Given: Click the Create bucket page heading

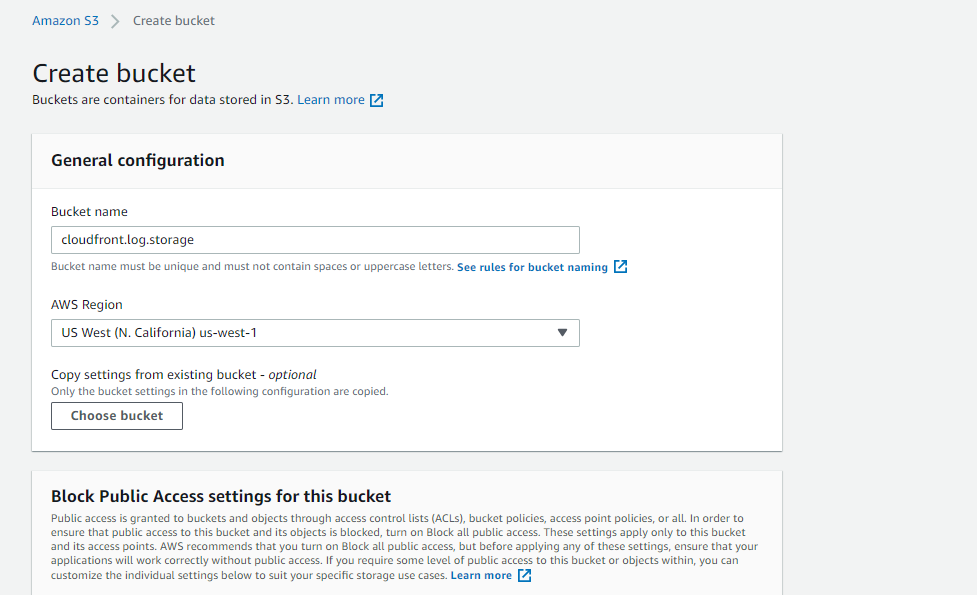Looking at the screenshot, I should [114, 73].
